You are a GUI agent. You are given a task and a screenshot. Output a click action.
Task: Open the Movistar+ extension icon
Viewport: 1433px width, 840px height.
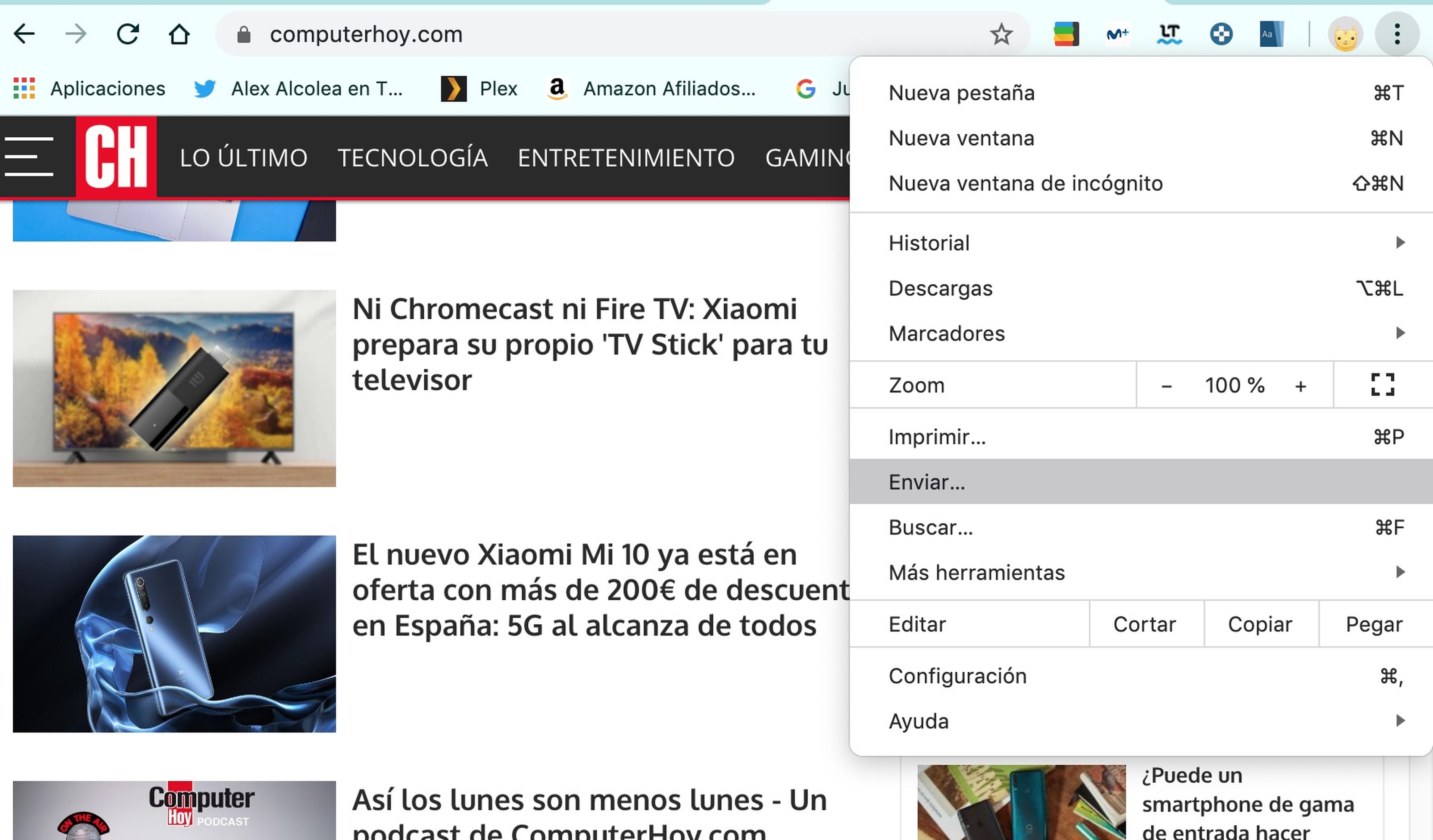pos(1117,34)
